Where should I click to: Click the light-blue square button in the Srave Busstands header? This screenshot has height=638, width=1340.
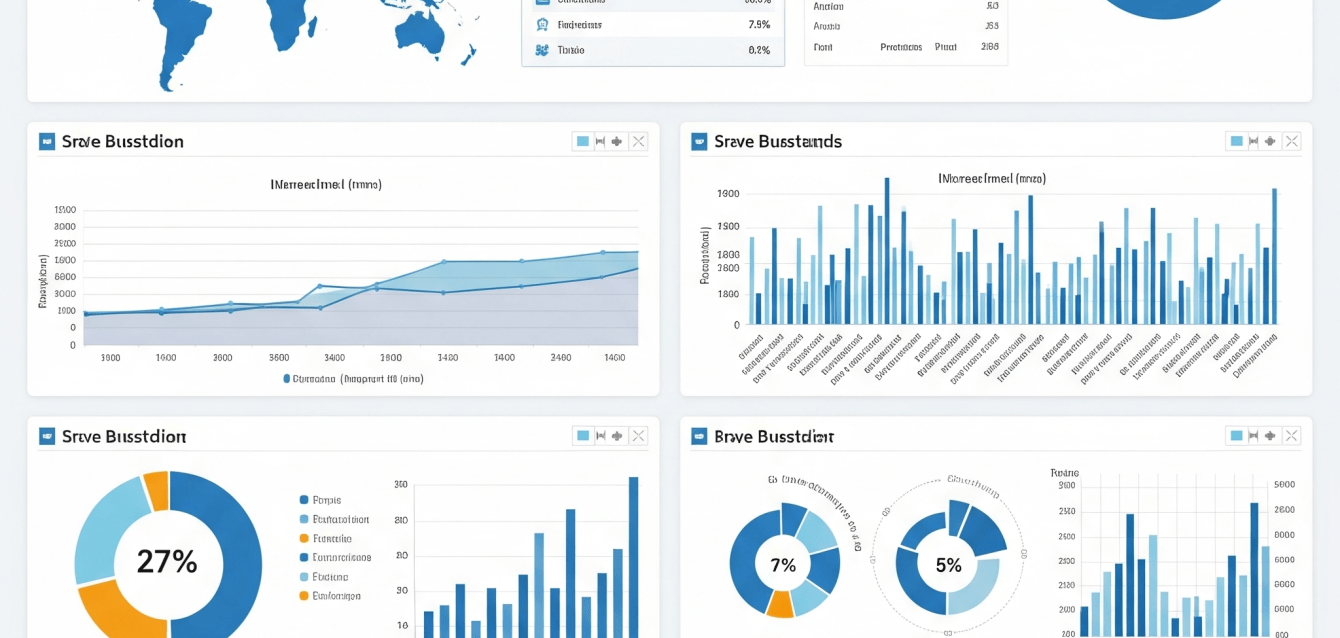tap(1236, 141)
